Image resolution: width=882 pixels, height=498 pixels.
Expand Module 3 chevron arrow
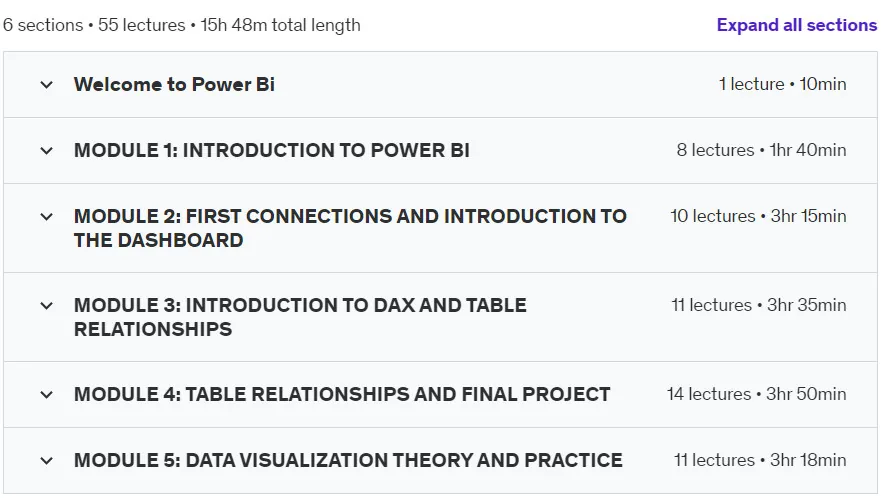tap(47, 306)
